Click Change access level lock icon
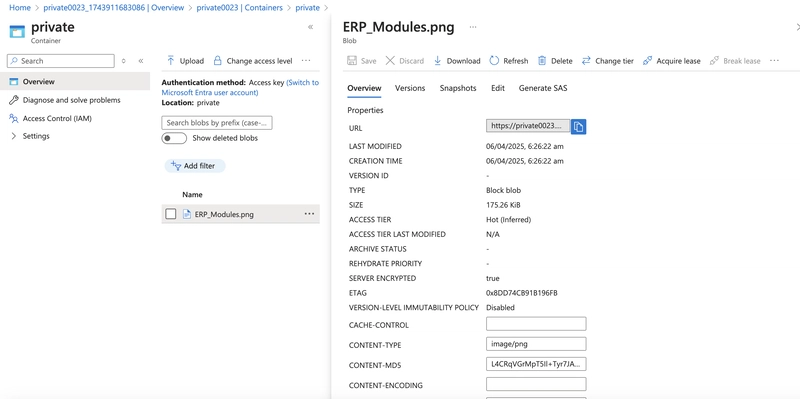800x399 pixels. (217, 61)
